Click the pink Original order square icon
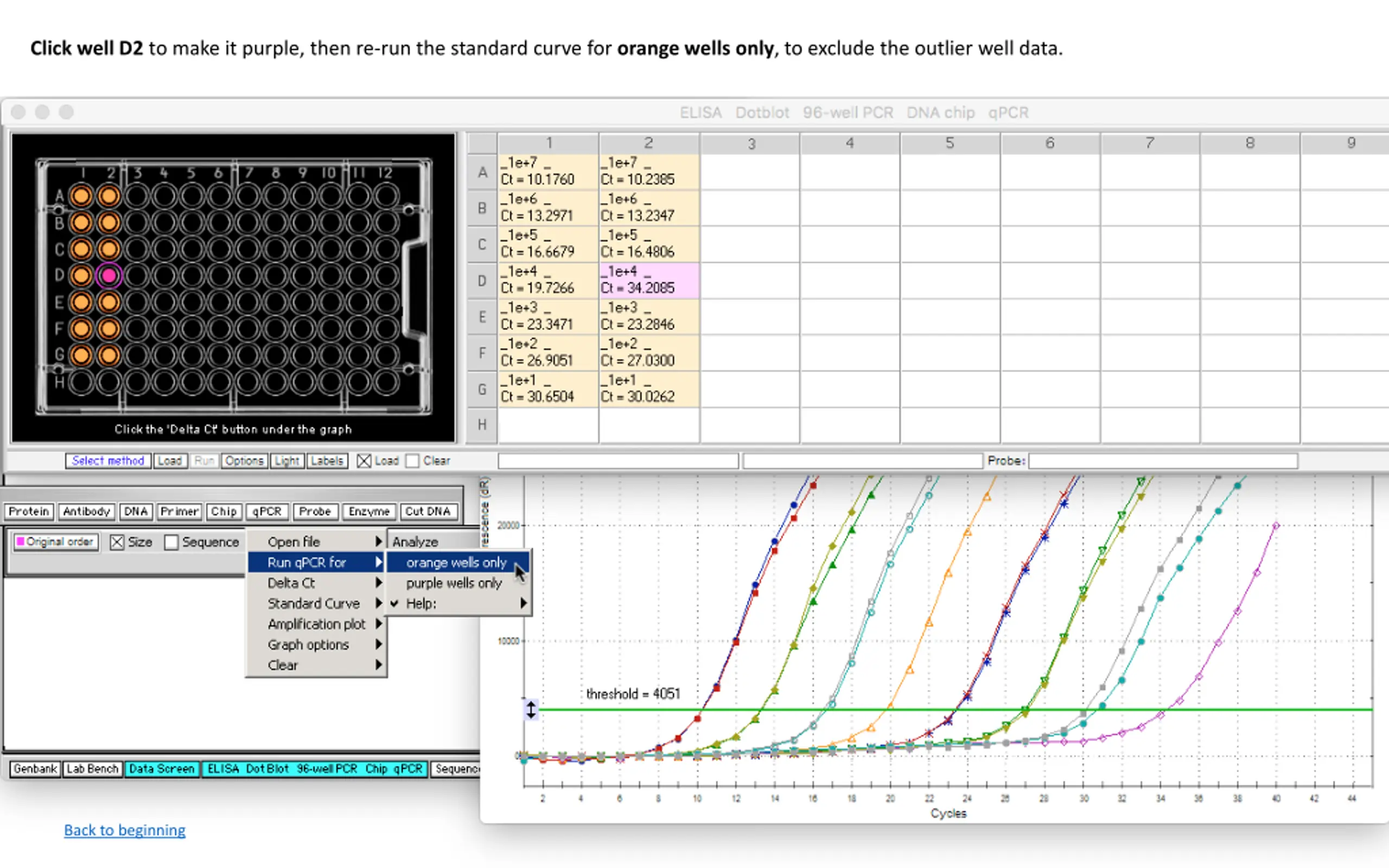1389x868 pixels. click(x=21, y=541)
